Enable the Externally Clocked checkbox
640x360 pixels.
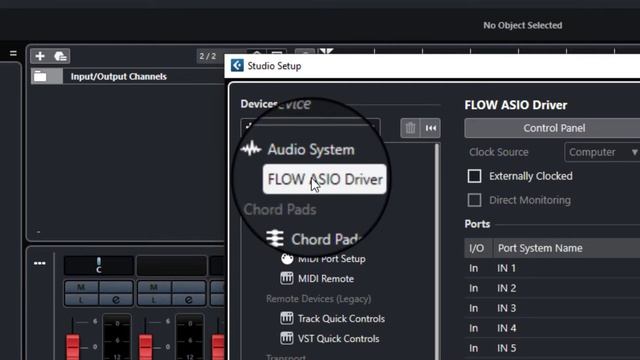[474, 176]
